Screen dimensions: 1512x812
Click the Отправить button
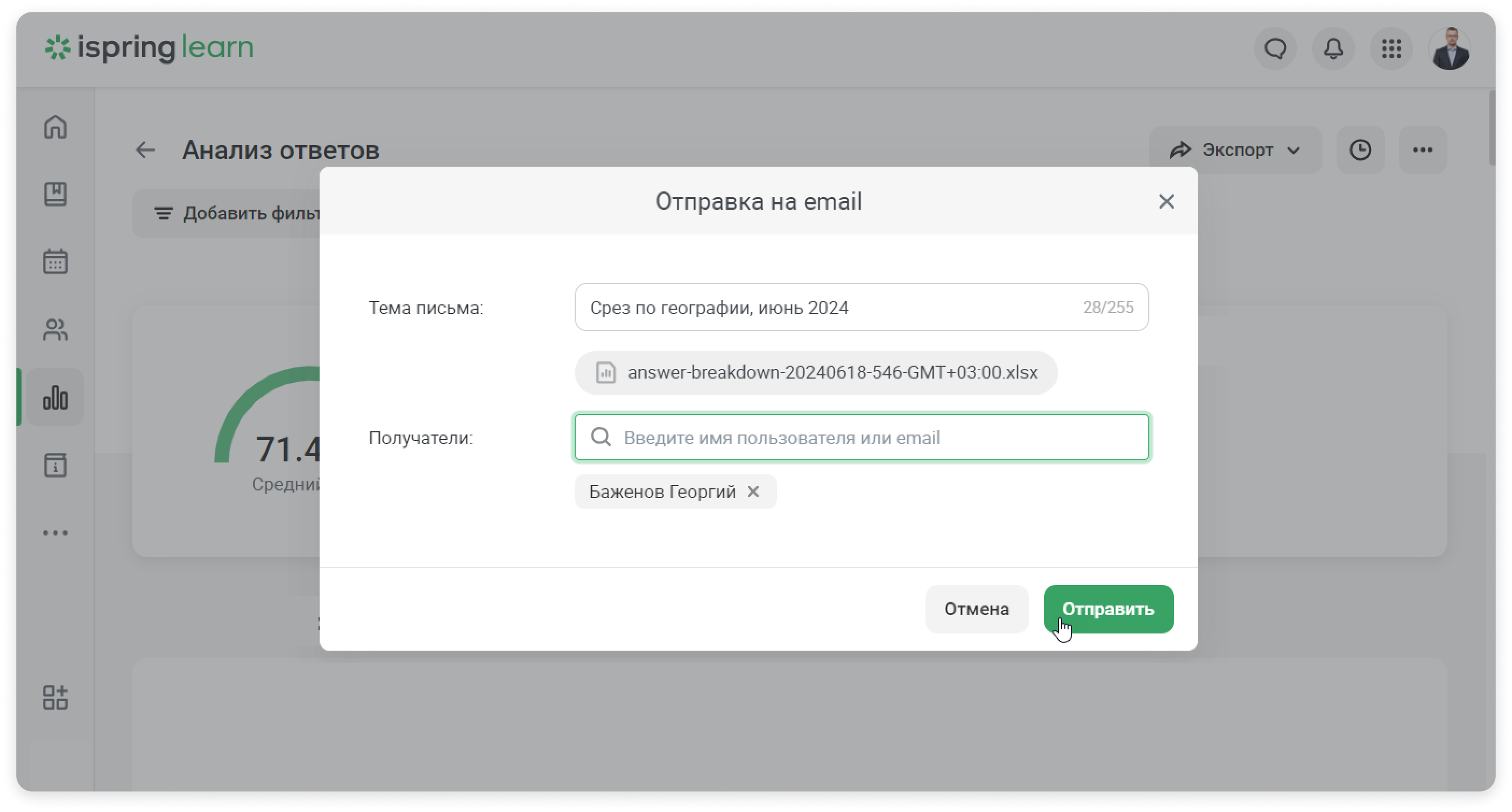(1108, 609)
